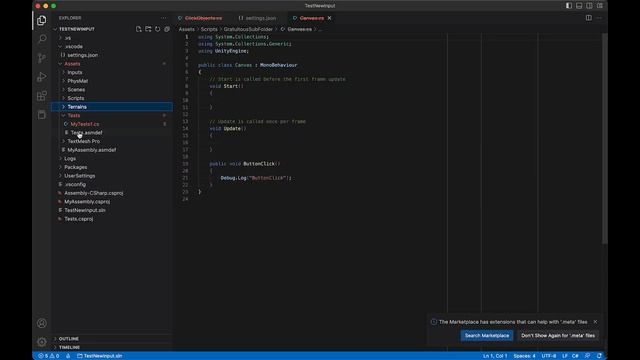Open the Accounts menu icon
The image size is (640, 360).
42,323
